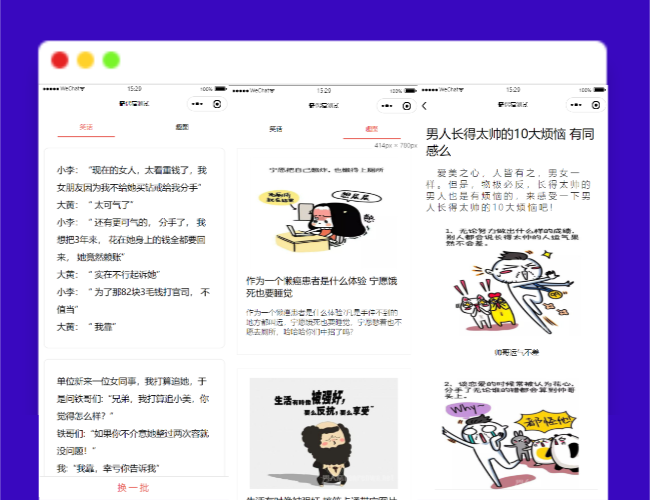Click article heading 男人长得太帅的10大烦恼
This screenshot has height=500, width=650.
point(510,142)
